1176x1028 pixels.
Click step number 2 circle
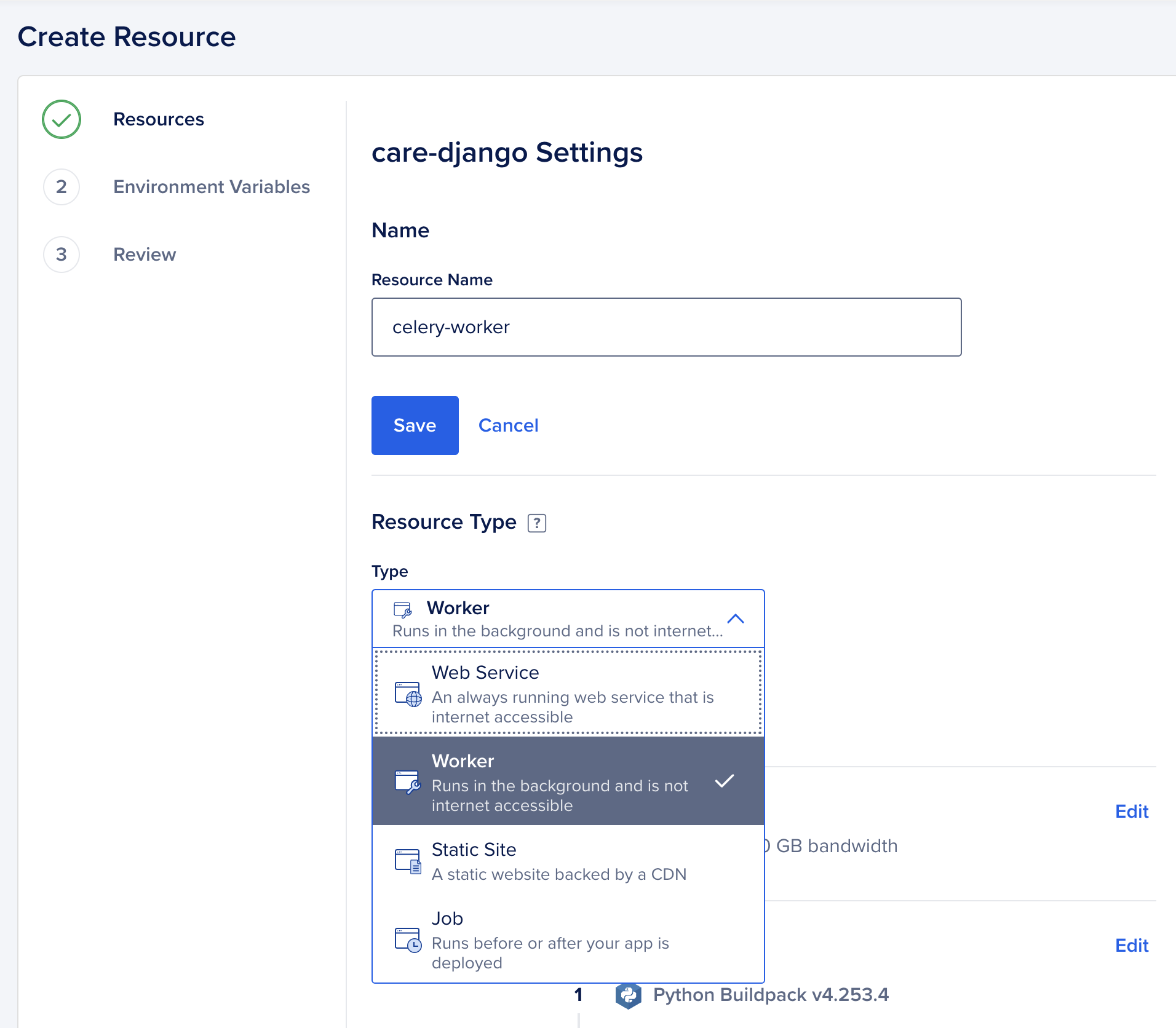tap(62, 187)
